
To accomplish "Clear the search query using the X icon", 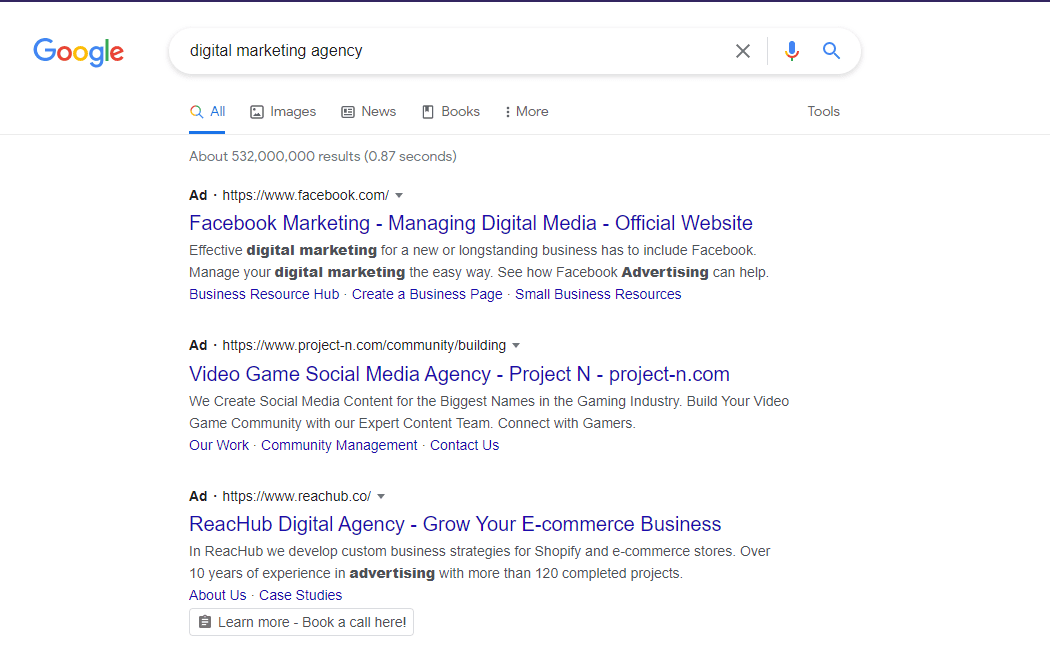I will [x=743, y=50].
